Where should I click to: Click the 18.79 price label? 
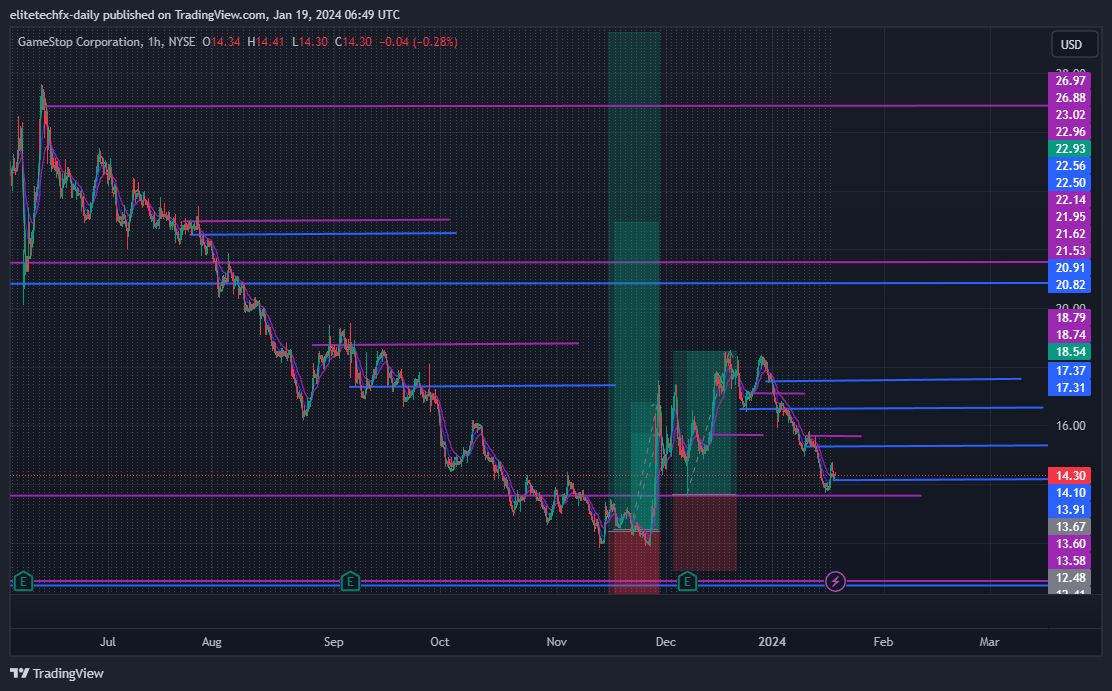tap(1070, 318)
